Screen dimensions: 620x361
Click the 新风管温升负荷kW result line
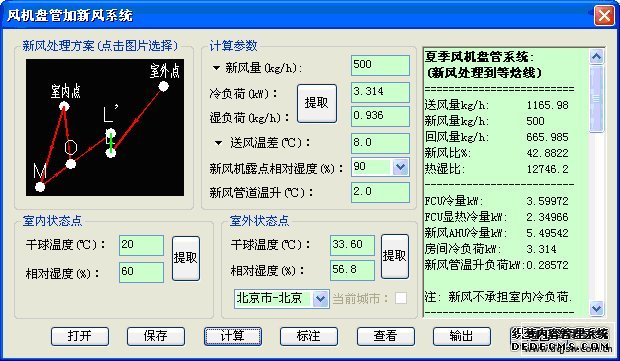pyautogui.click(x=497, y=265)
